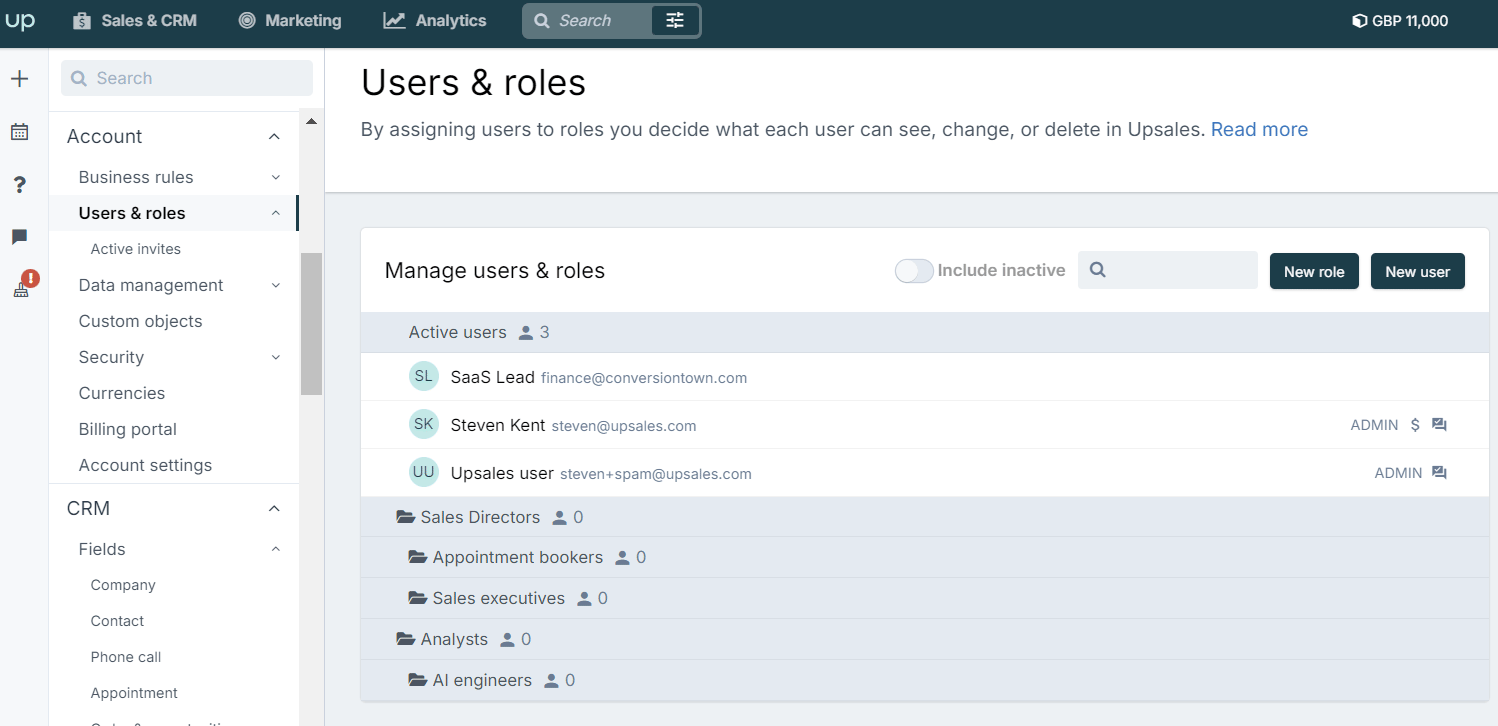
Task: Collapse the Users & roles chevron
Action: pos(276,213)
